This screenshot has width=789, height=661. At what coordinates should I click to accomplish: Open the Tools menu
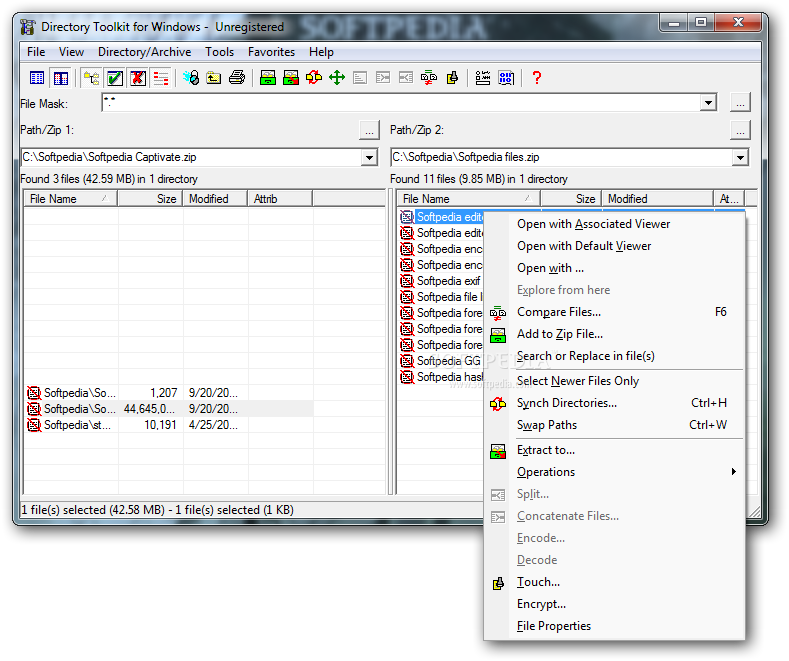point(219,52)
